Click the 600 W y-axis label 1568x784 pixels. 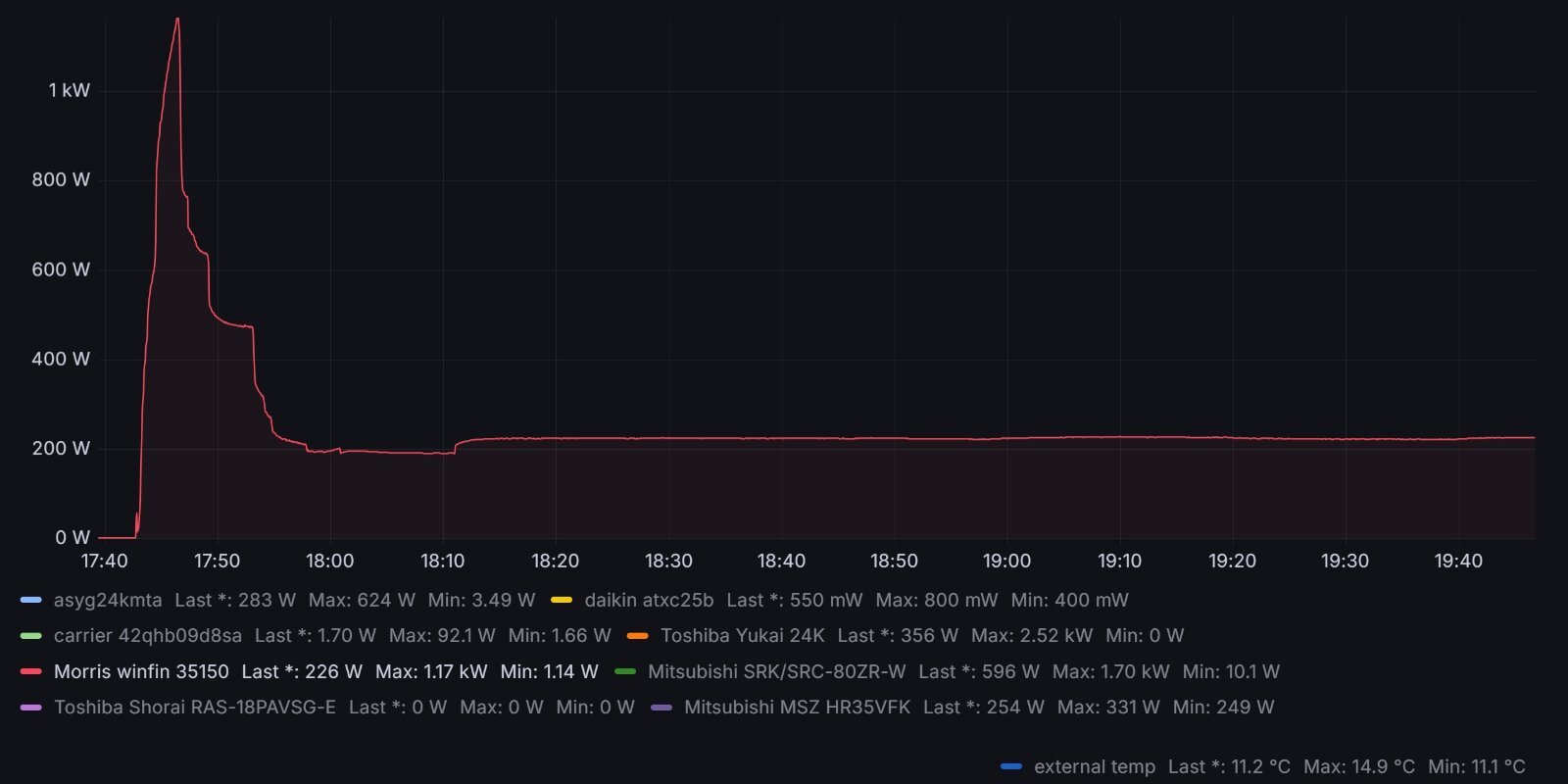[x=61, y=269]
